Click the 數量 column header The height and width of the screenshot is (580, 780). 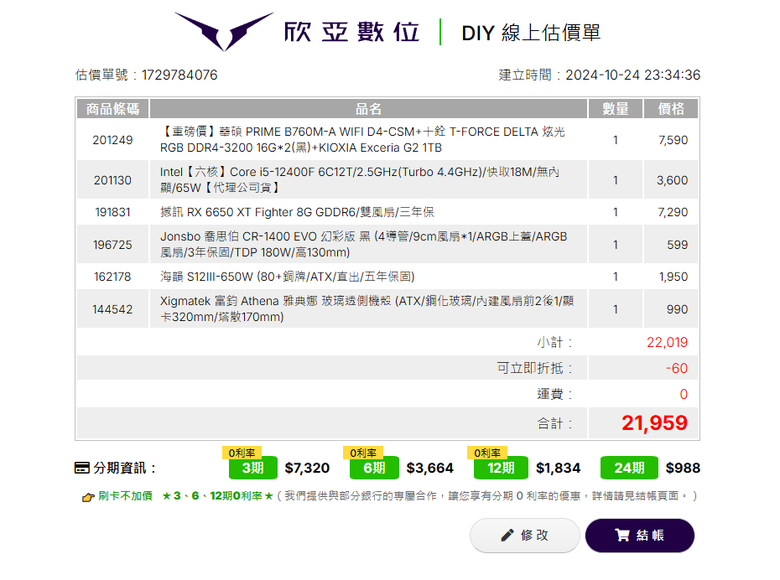[615, 109]
